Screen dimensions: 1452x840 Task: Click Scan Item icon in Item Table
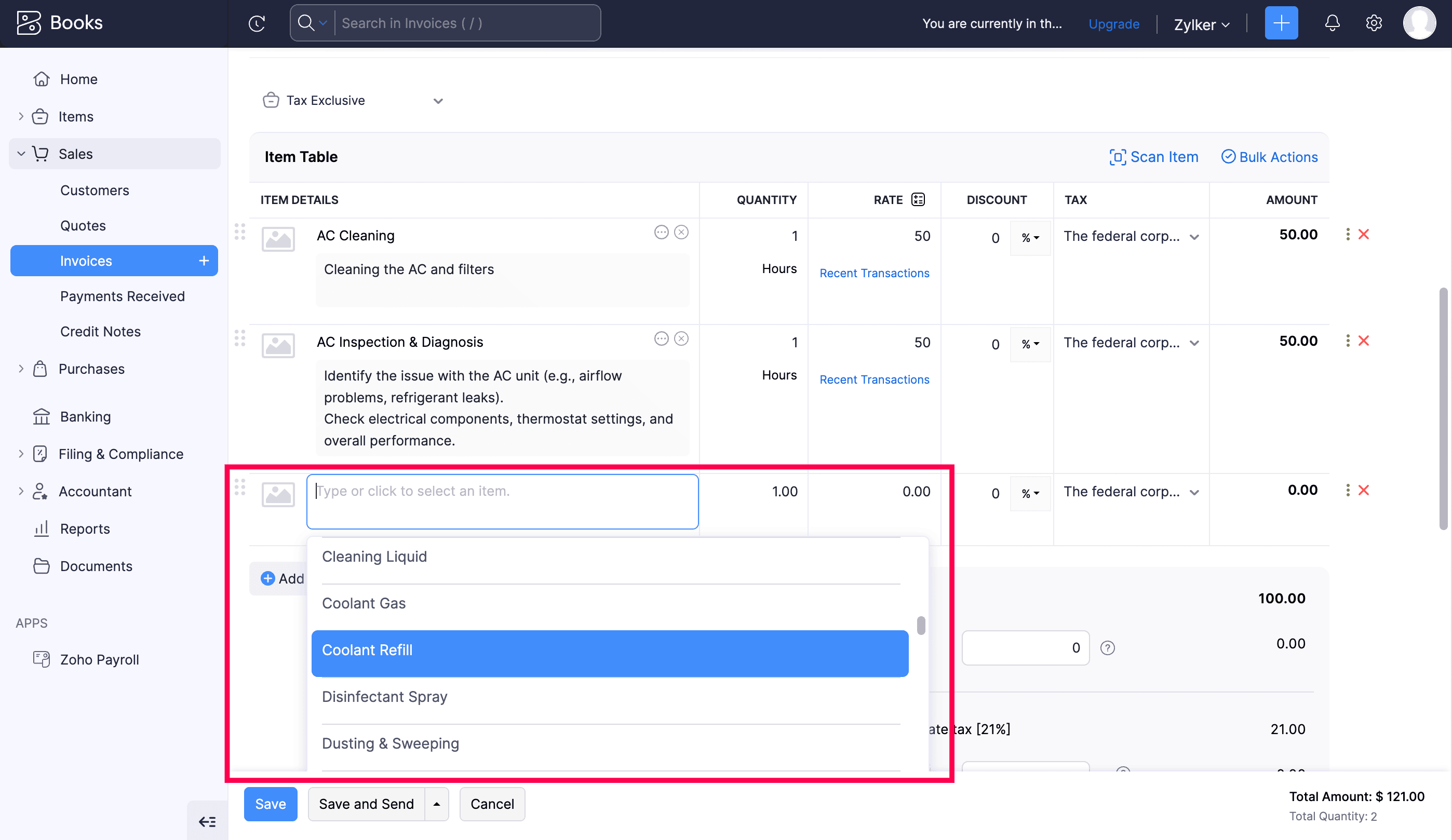1117,157
